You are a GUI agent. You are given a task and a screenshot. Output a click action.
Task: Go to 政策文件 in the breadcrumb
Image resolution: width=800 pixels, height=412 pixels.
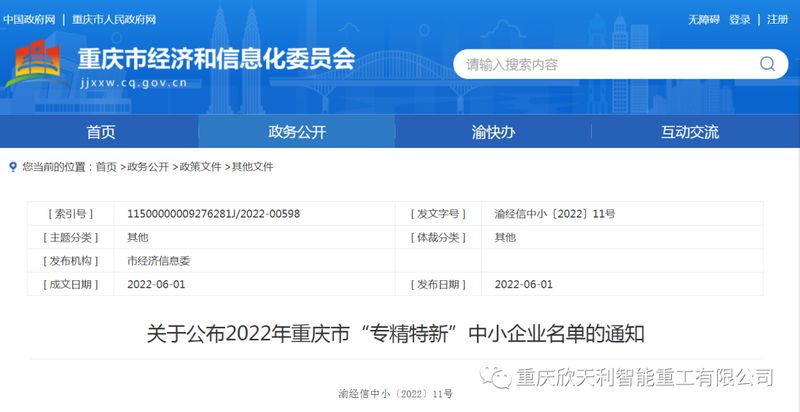200,167
